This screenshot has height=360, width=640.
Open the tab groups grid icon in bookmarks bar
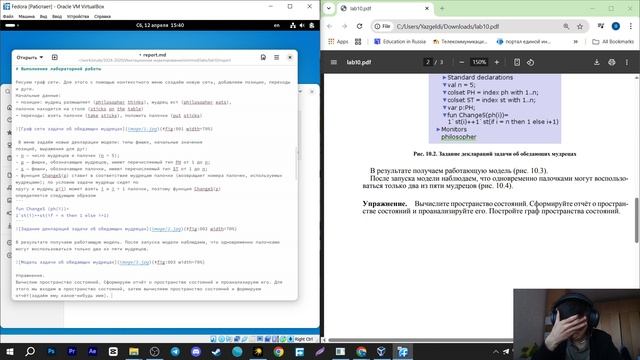[358, 42]
